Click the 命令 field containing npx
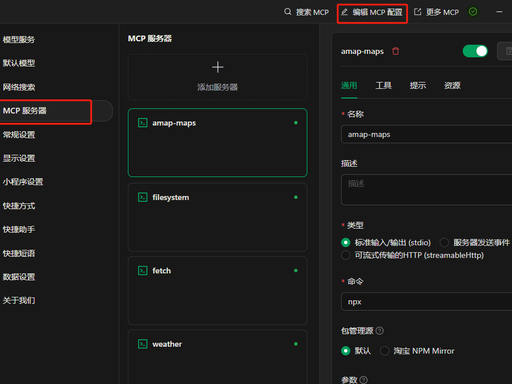512x384 pixels. 426,302
